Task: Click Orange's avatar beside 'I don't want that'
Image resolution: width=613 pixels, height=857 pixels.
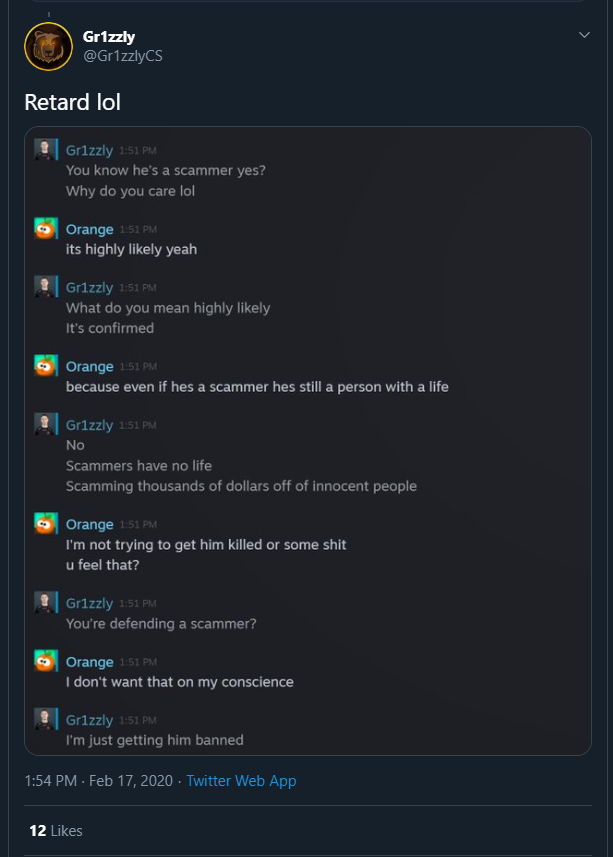Action: (x=44, y=661)
